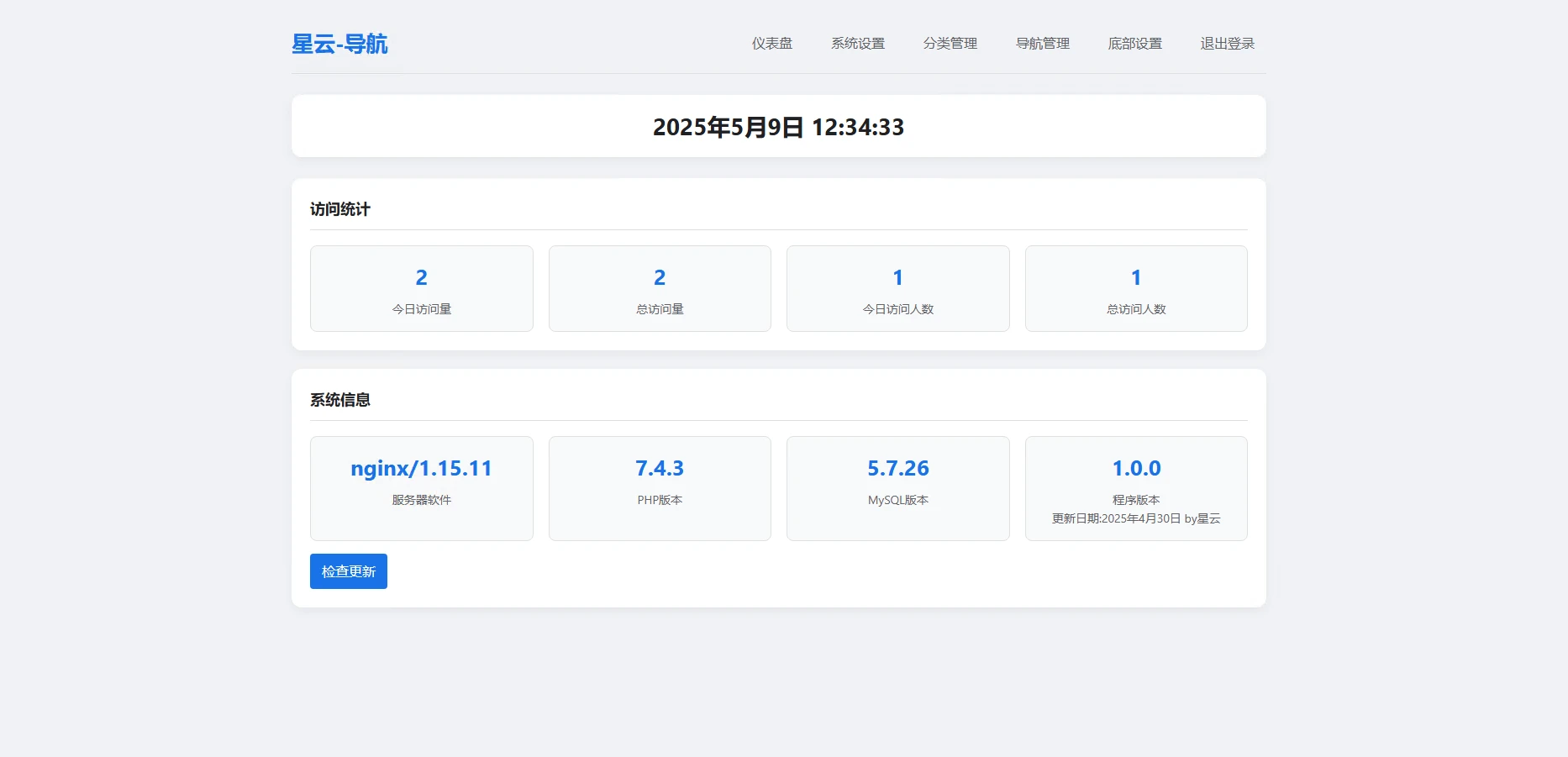Click the 今日访问量 stat card
Screen dimensions: 1568x757
click(x=422, y=288)
